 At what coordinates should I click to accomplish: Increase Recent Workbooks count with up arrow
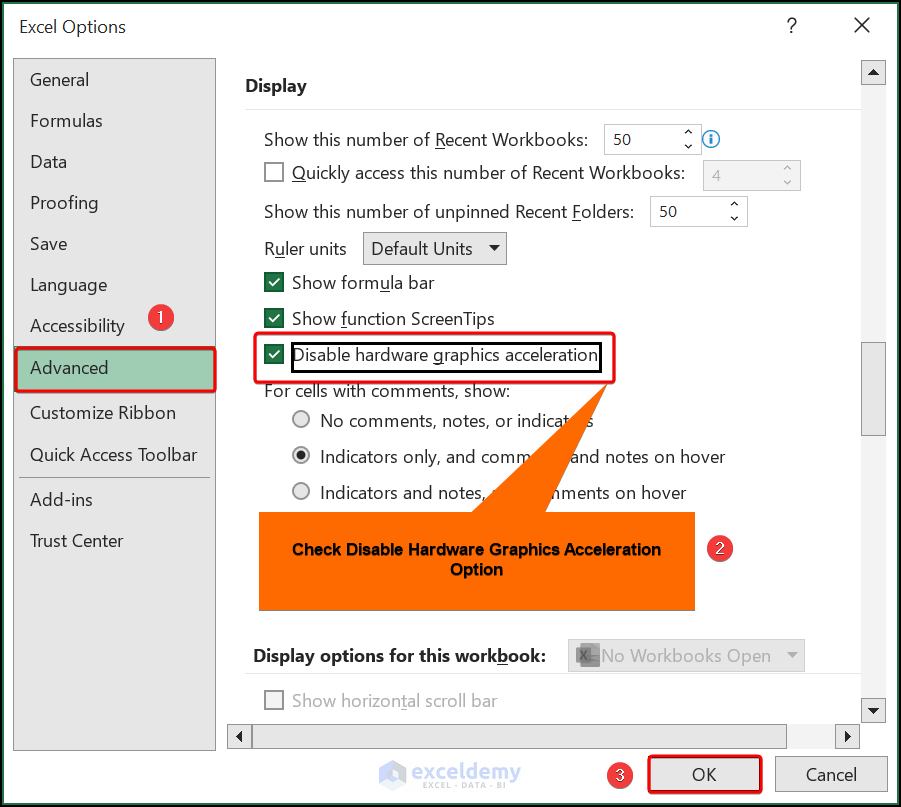pos(688,132)
